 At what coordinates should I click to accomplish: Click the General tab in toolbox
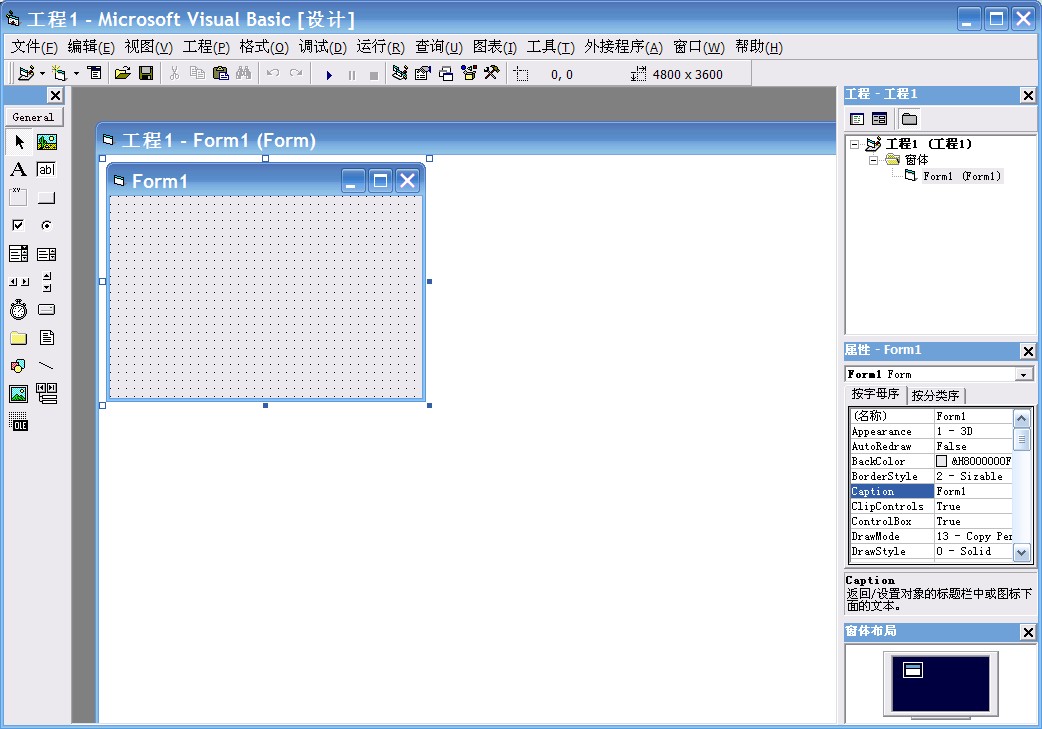point(33,117)
